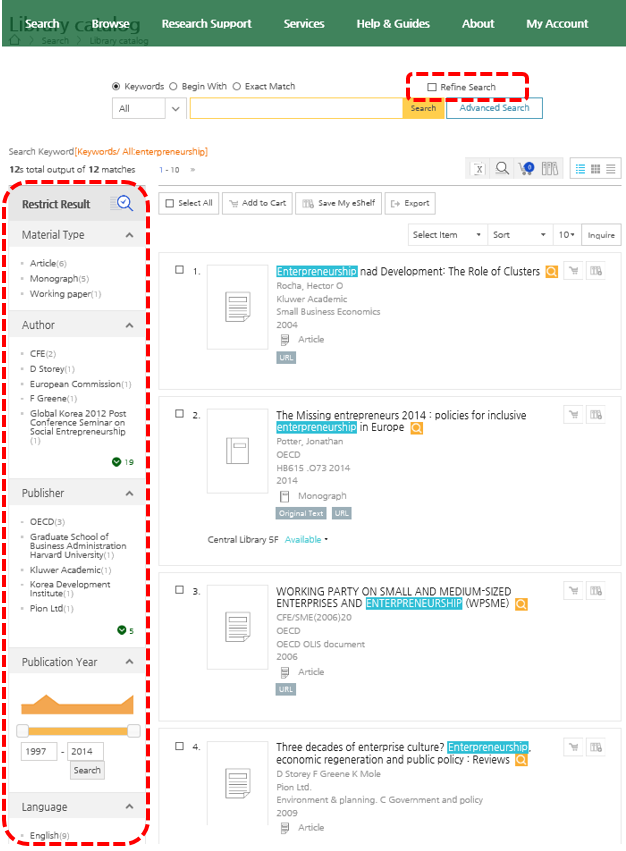This screenshot has height=851, width=626.
Task: Add result 1 to cart via cart icon
Action: 574,271
